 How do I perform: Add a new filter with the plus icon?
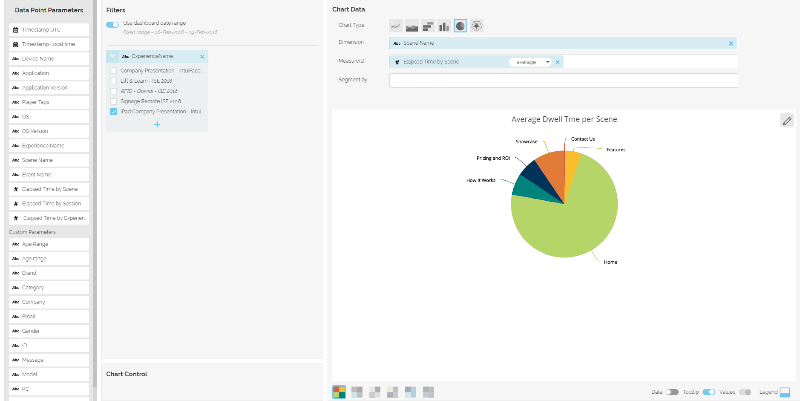point(157,124)
